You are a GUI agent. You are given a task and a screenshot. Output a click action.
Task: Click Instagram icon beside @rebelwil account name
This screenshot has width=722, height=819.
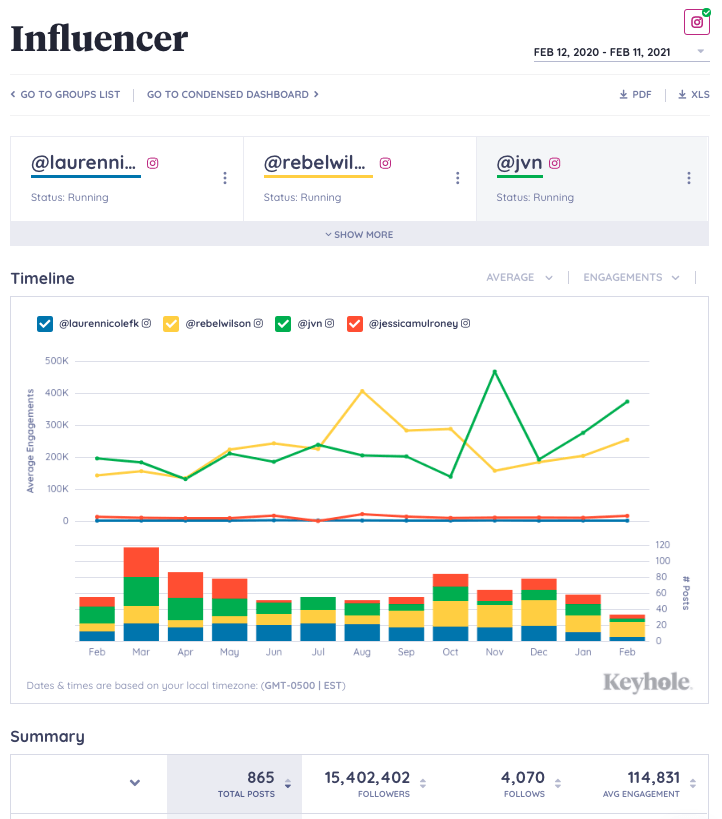[385, 163]
